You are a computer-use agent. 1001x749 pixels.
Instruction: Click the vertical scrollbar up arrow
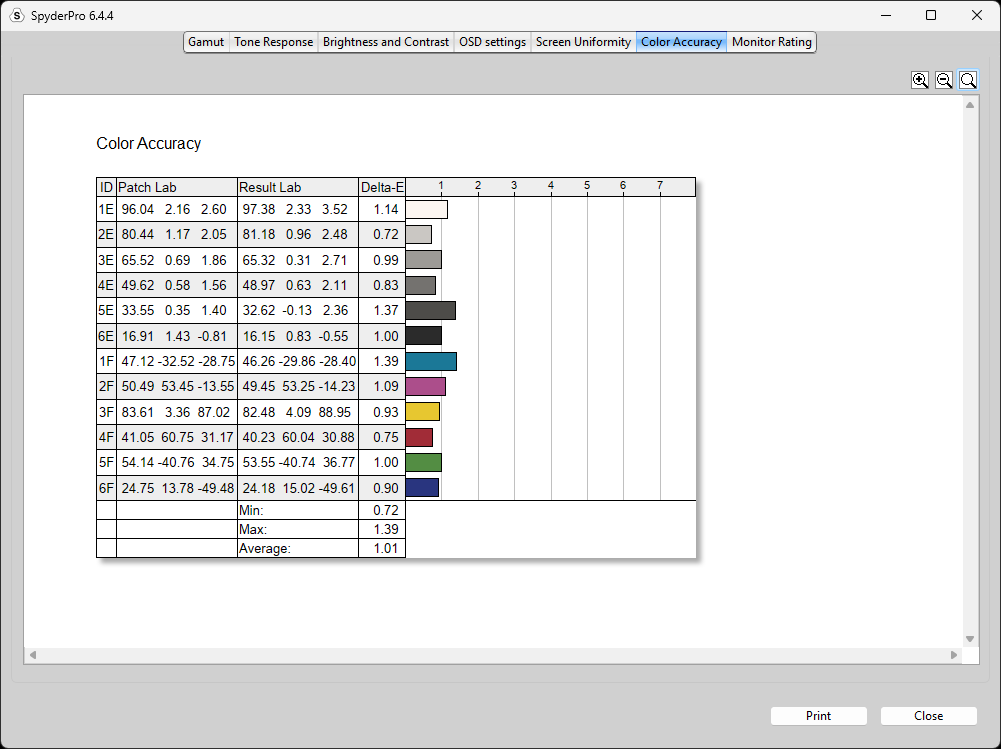pyautogui.click(x=970, y=105)
